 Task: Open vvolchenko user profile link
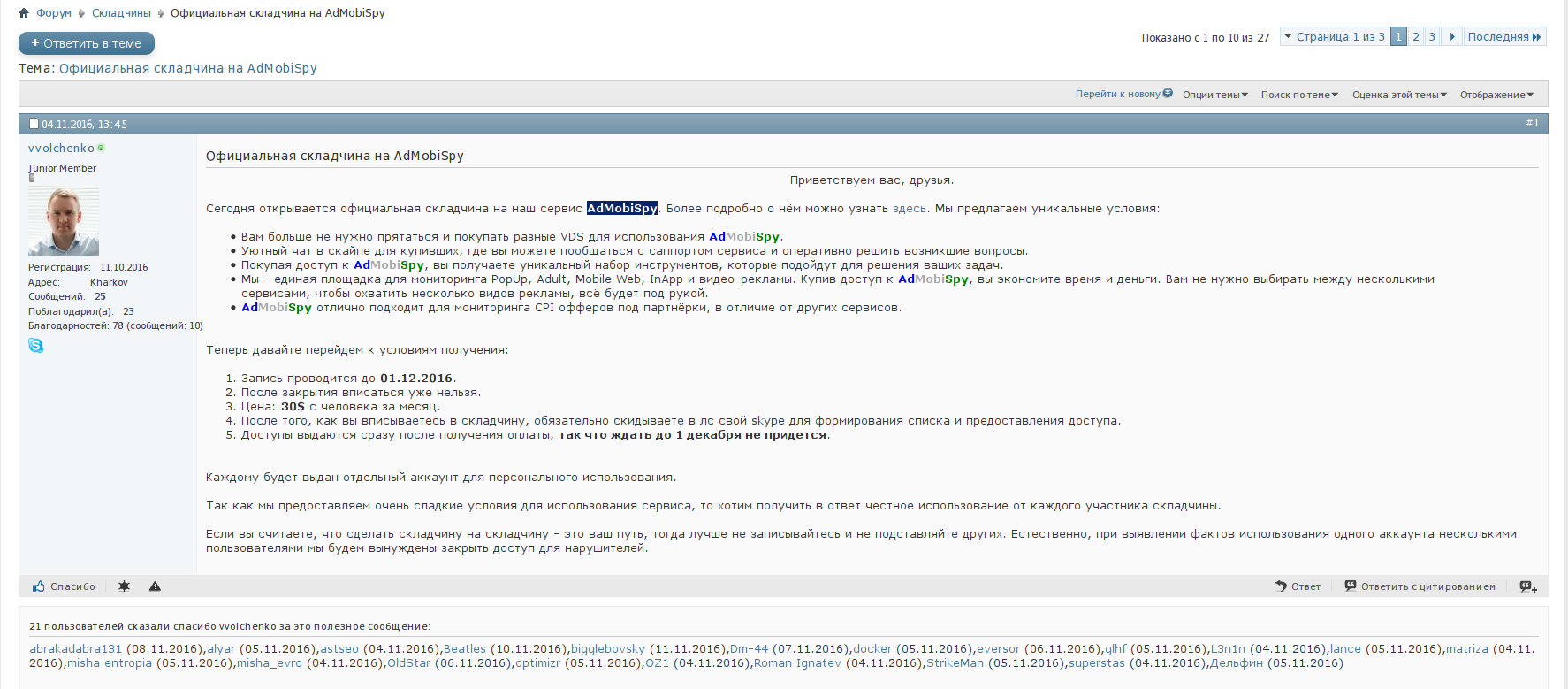click(61, 148)
